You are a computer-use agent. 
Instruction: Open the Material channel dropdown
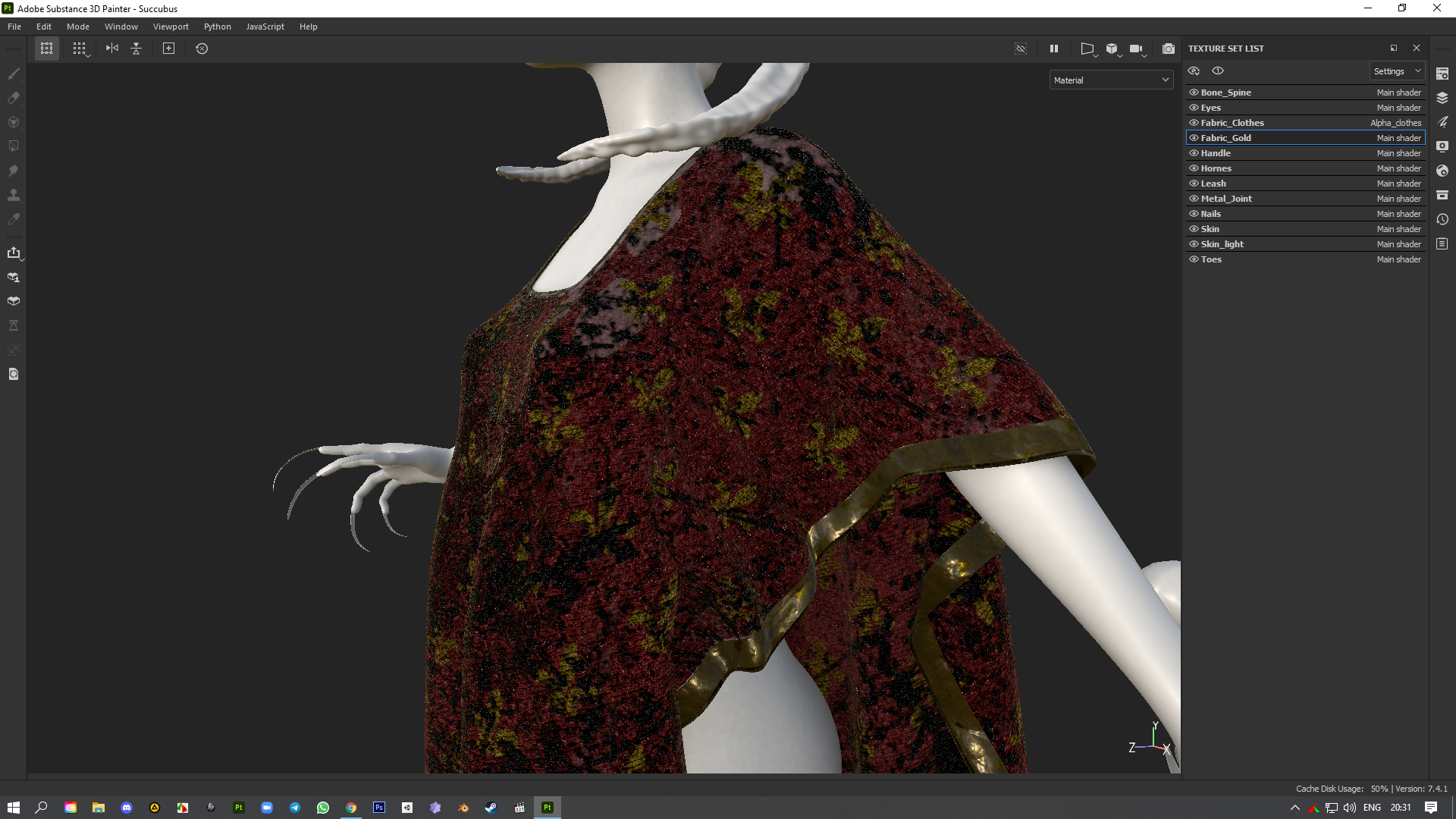1111,80
